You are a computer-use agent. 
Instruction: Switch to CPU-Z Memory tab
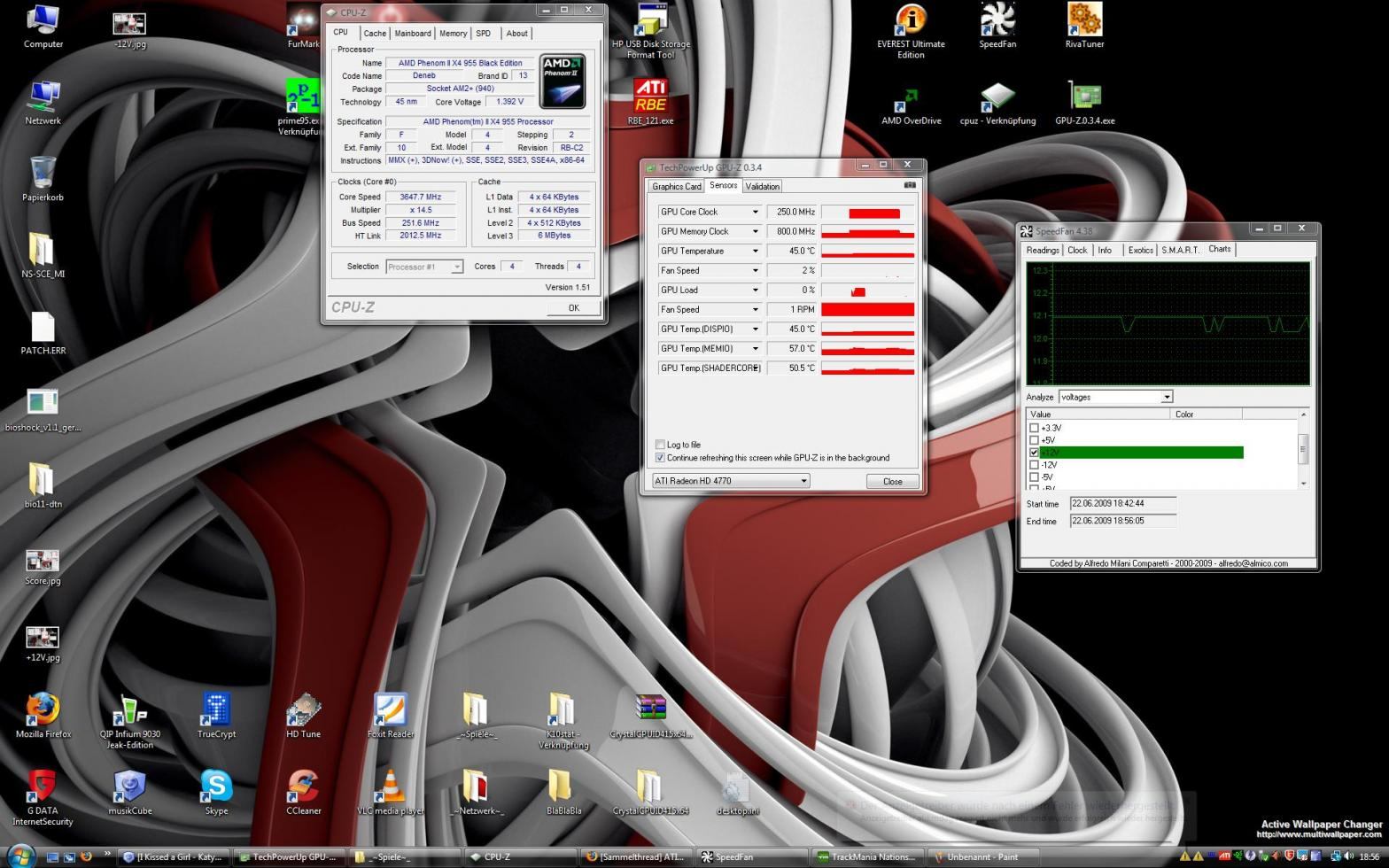453,34
